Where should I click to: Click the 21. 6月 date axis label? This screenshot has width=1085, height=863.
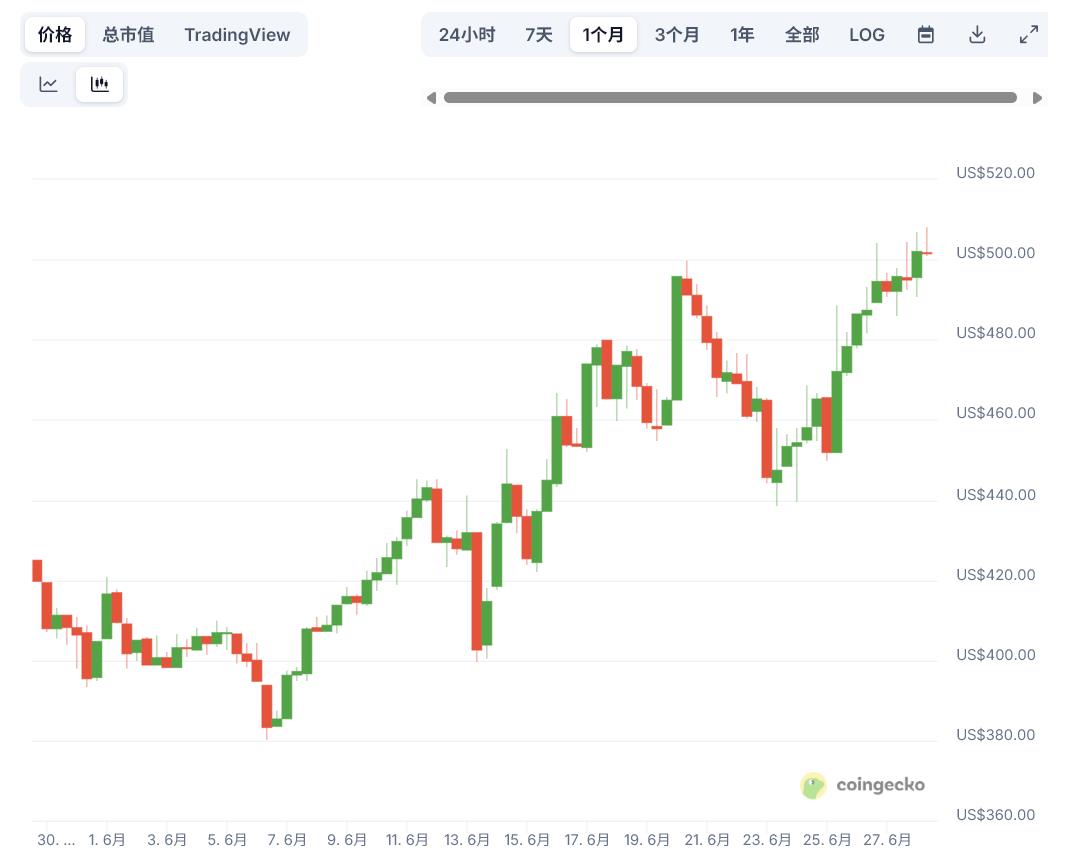pos(706,840)
